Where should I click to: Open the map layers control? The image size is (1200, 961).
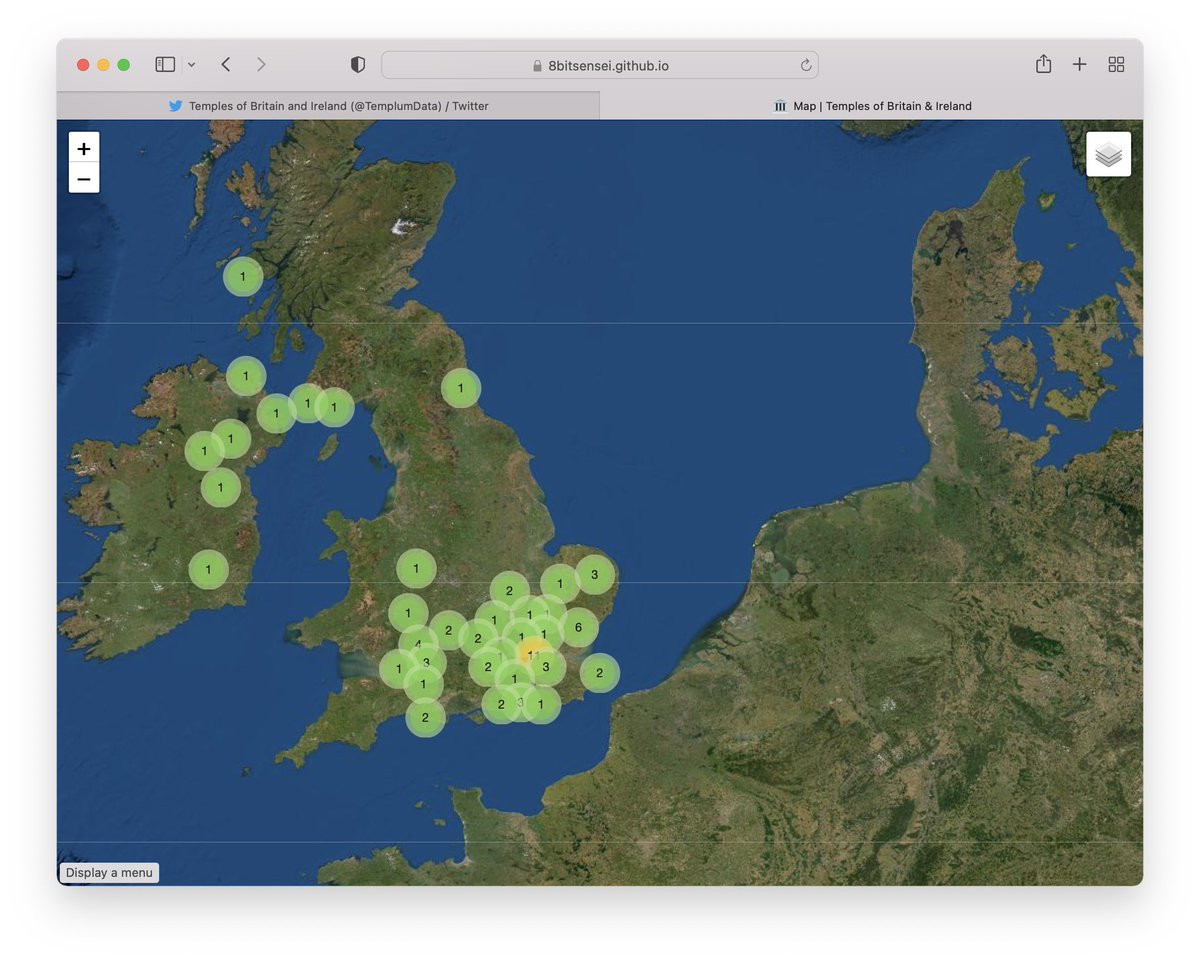point(1109,154)
